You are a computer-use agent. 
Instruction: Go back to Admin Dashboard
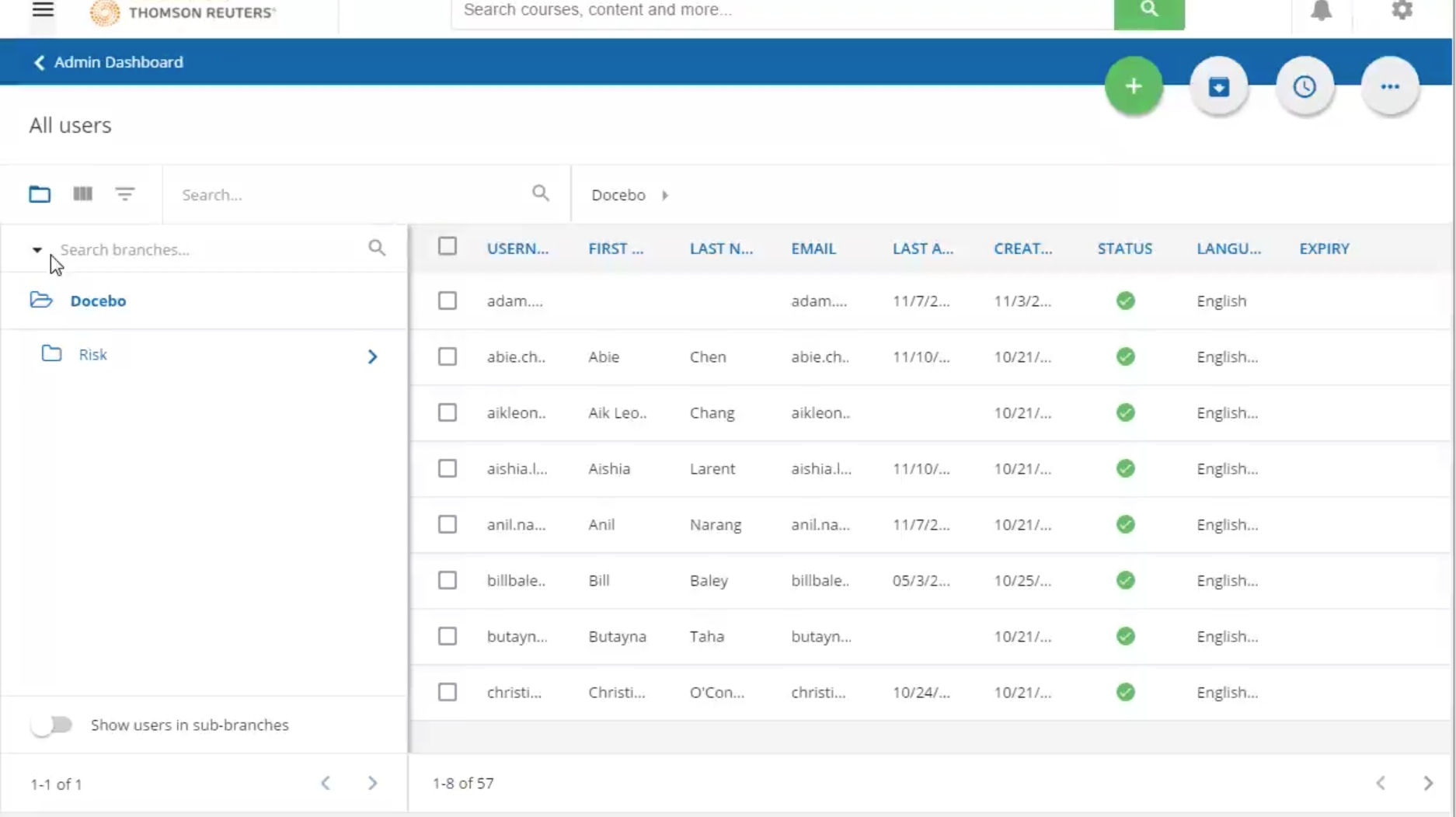click(109, 62)
